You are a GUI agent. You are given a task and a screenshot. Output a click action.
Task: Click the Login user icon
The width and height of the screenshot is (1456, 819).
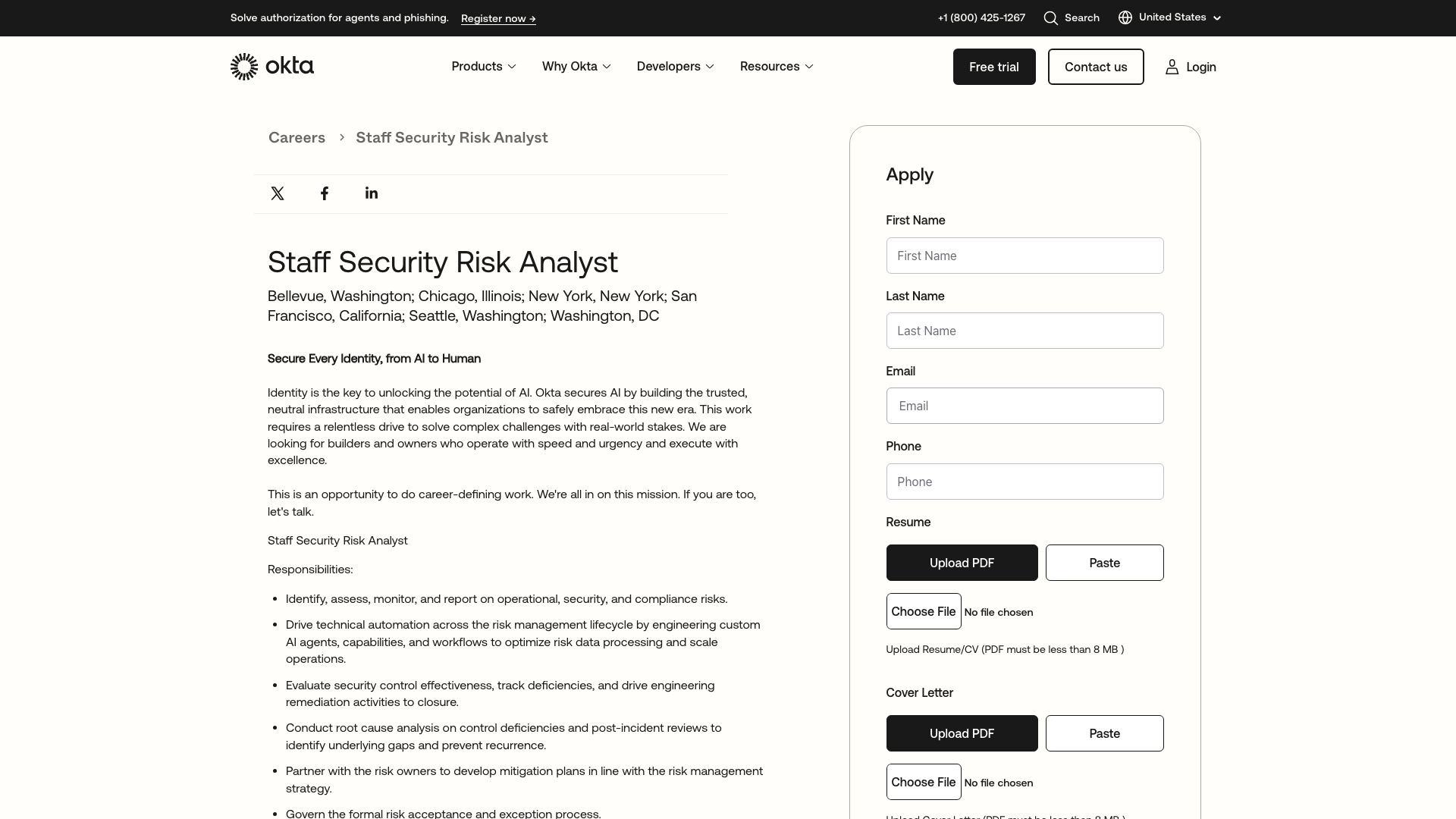(1172, 67)
